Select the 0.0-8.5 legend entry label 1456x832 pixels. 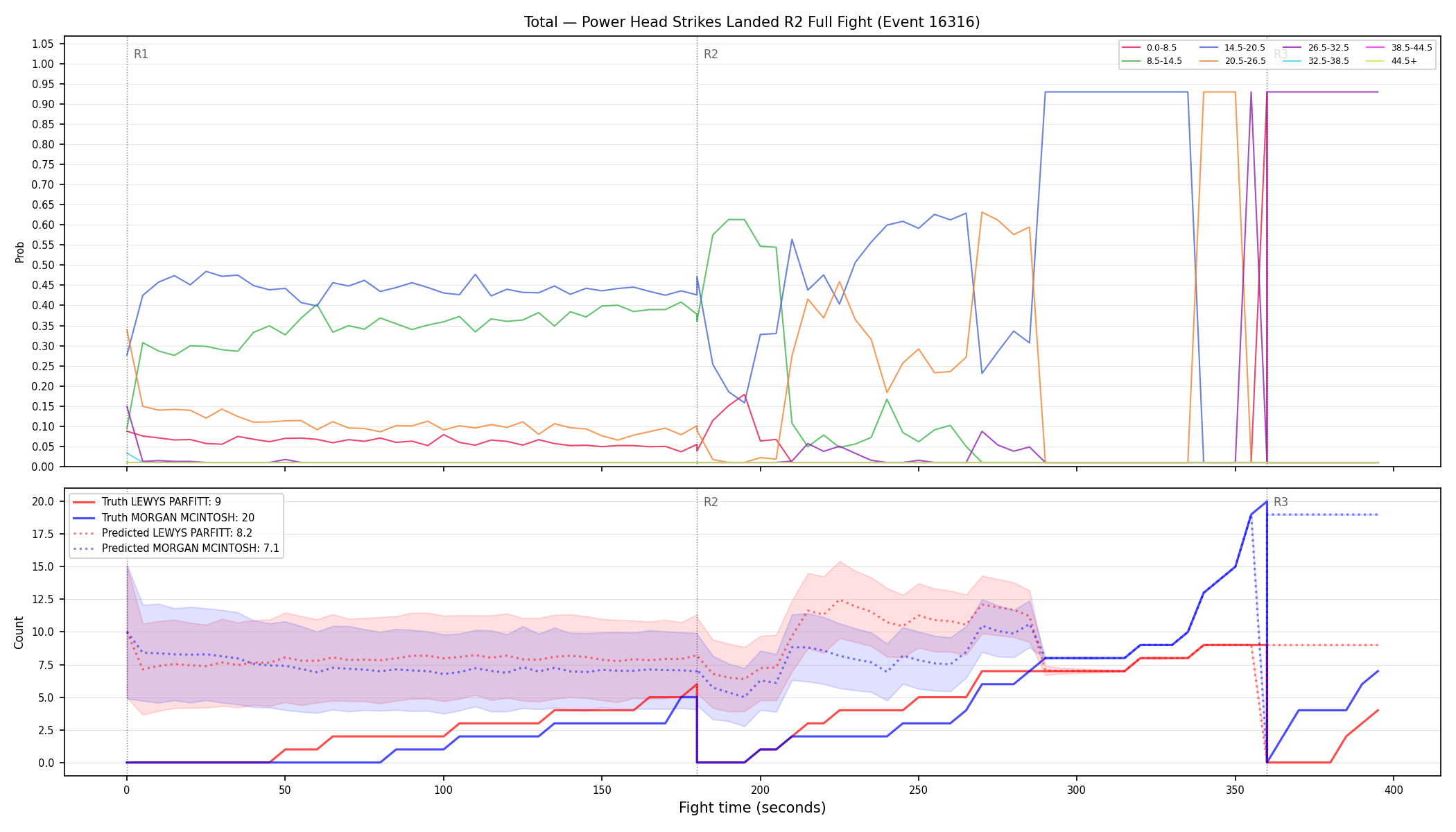click(1161, 48)
